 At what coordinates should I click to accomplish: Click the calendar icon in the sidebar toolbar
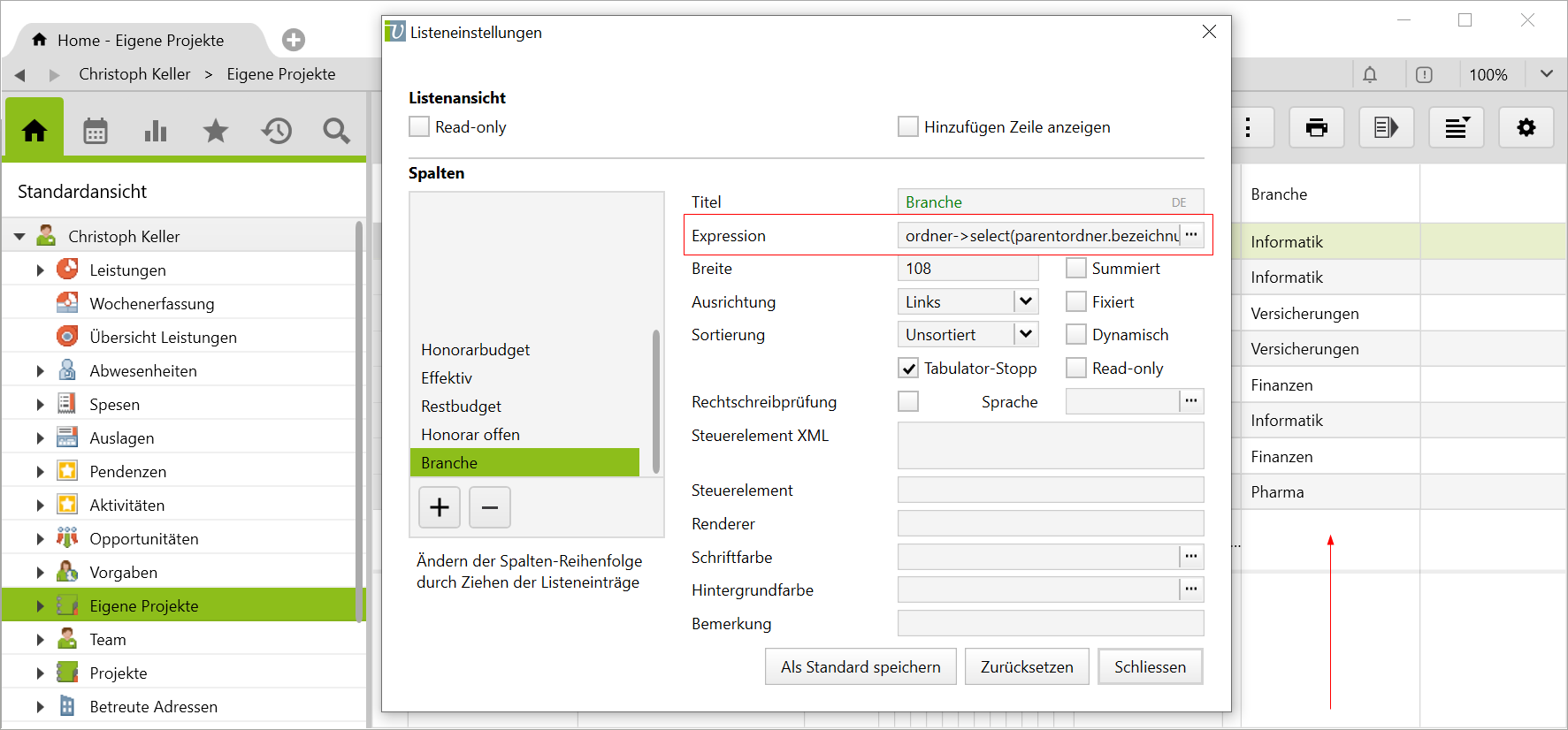(96, 132)
